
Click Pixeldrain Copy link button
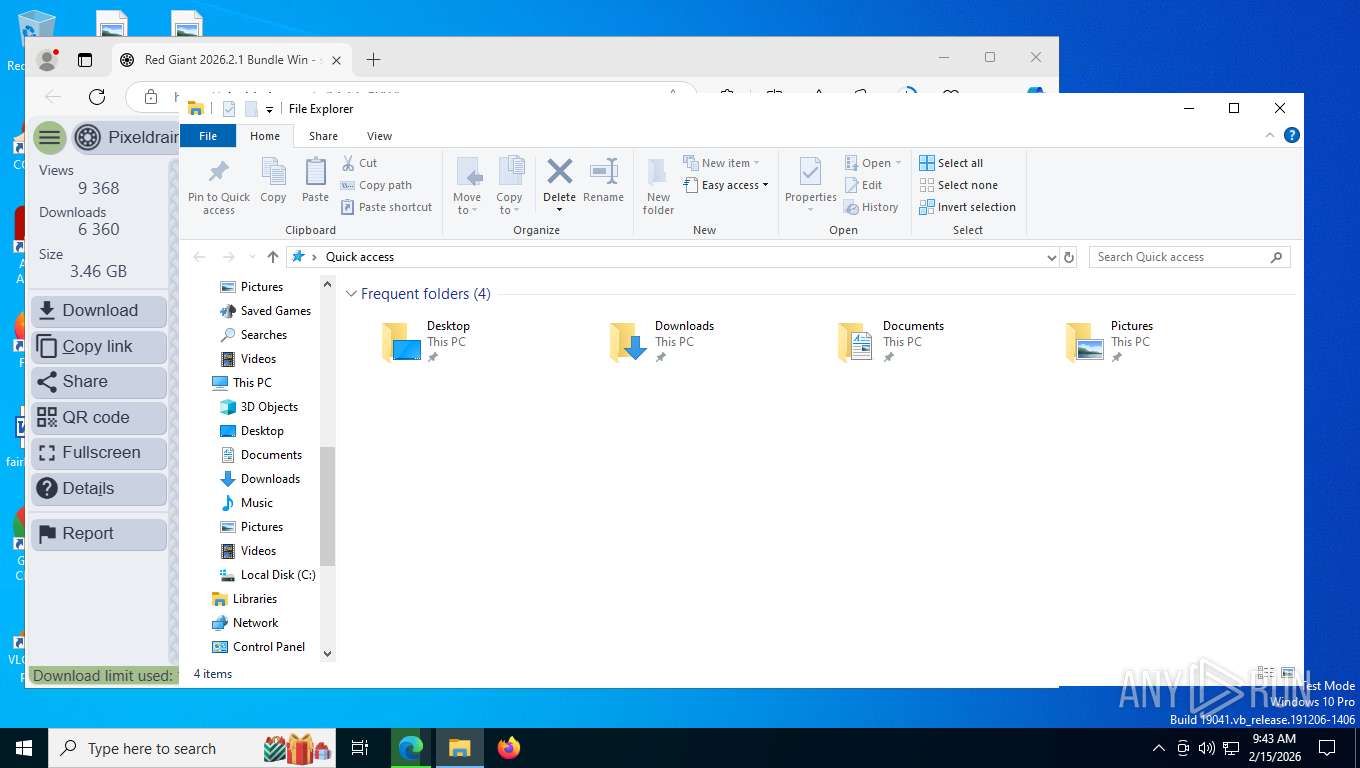coord(99,347)
